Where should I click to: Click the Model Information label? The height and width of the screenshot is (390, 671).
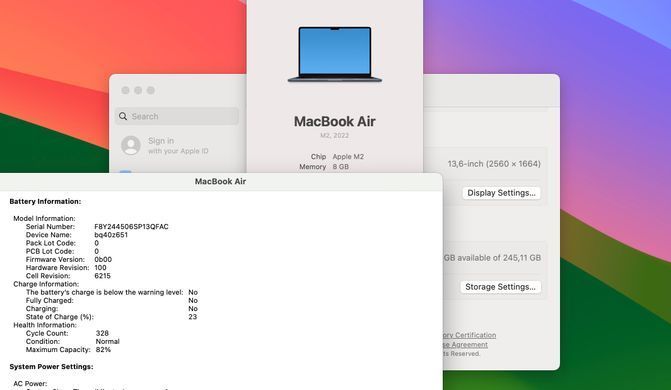(x=44, y=218)
